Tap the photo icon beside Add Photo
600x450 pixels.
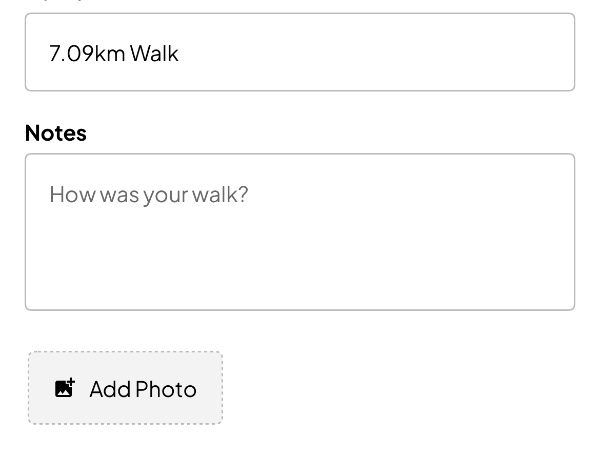65,388
